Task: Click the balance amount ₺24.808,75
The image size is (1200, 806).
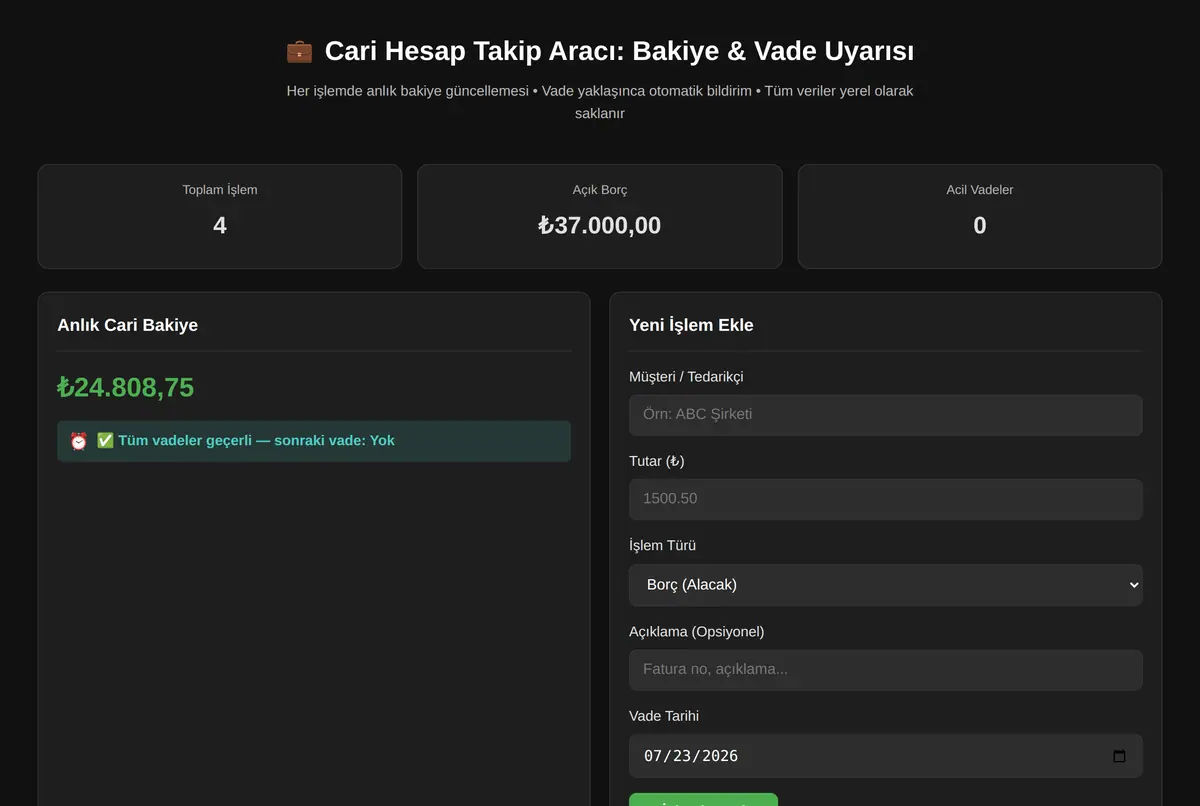Action: click(x=126, y=387)
